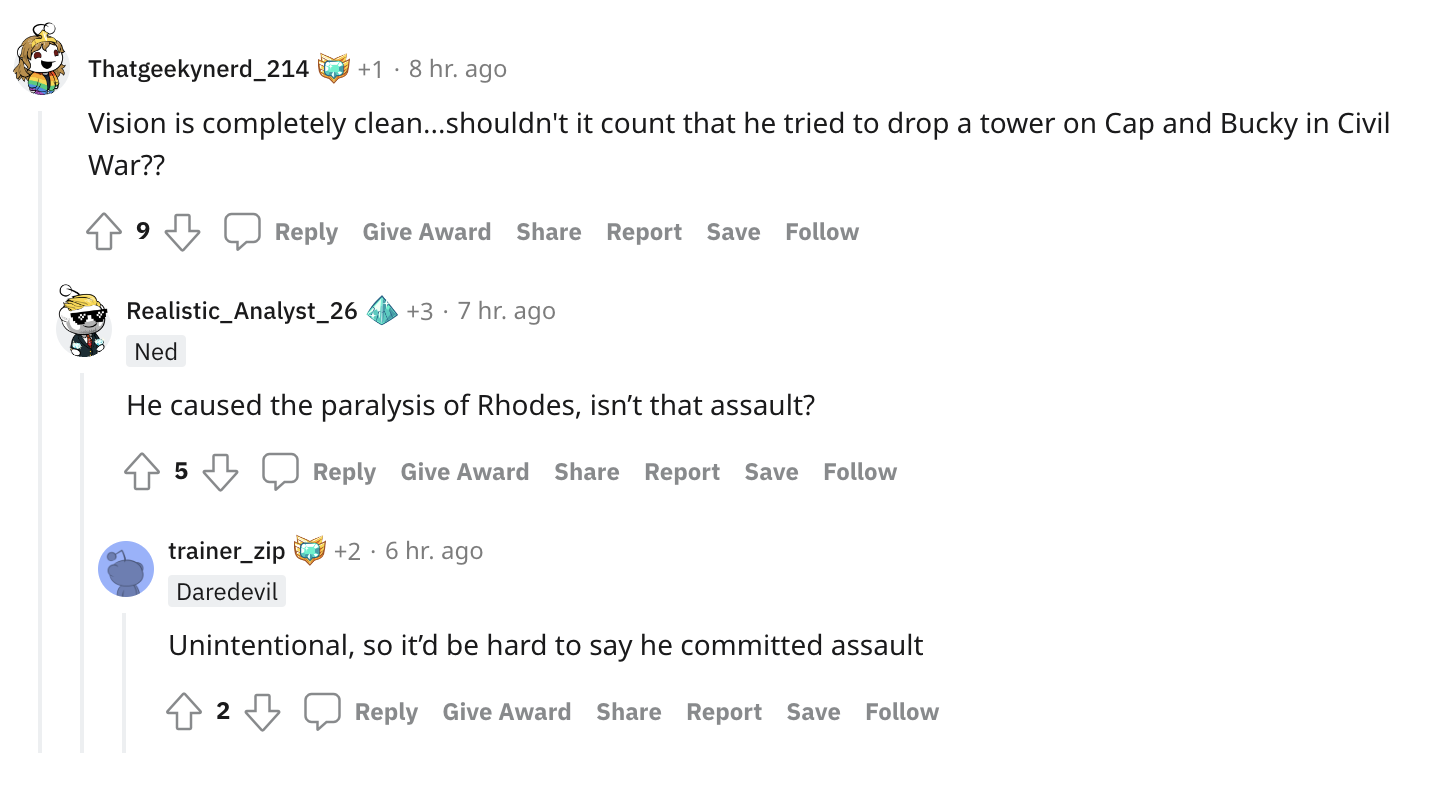The width and height of the screenshot is (1438, 794).
Task: Click award badge next to Thatgeekynerd_214
Action: pyautogui.click(x=334, y=68)
